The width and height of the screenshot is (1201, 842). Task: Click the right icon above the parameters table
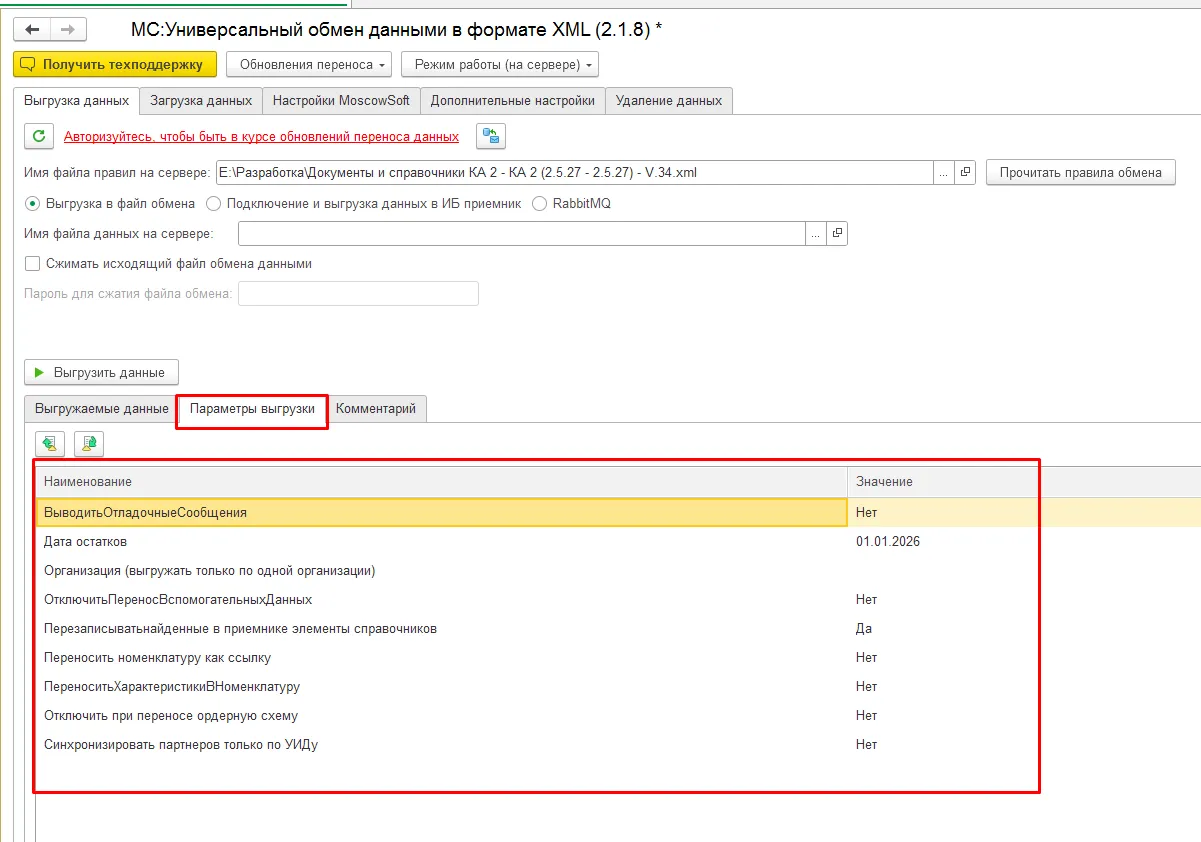[89, 444]
